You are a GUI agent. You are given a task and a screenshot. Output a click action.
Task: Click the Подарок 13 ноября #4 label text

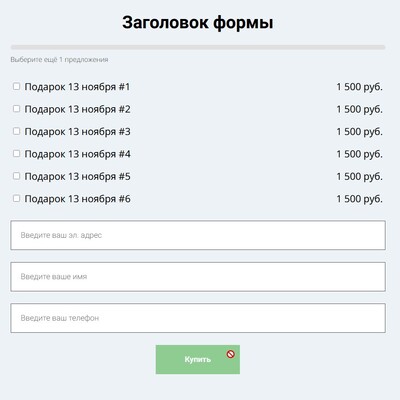pos(78,154)
